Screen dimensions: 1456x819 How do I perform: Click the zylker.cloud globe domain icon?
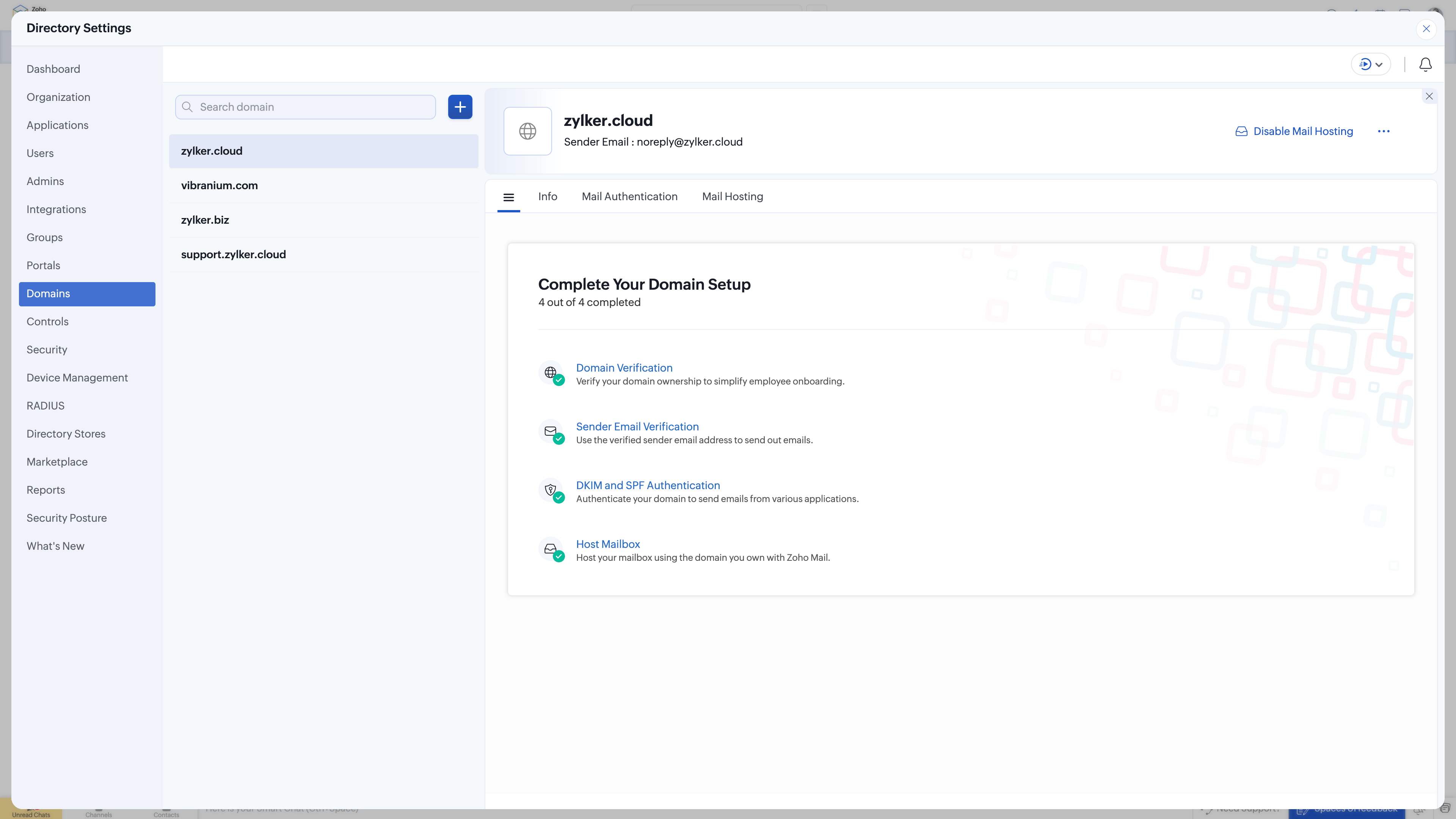527,131
